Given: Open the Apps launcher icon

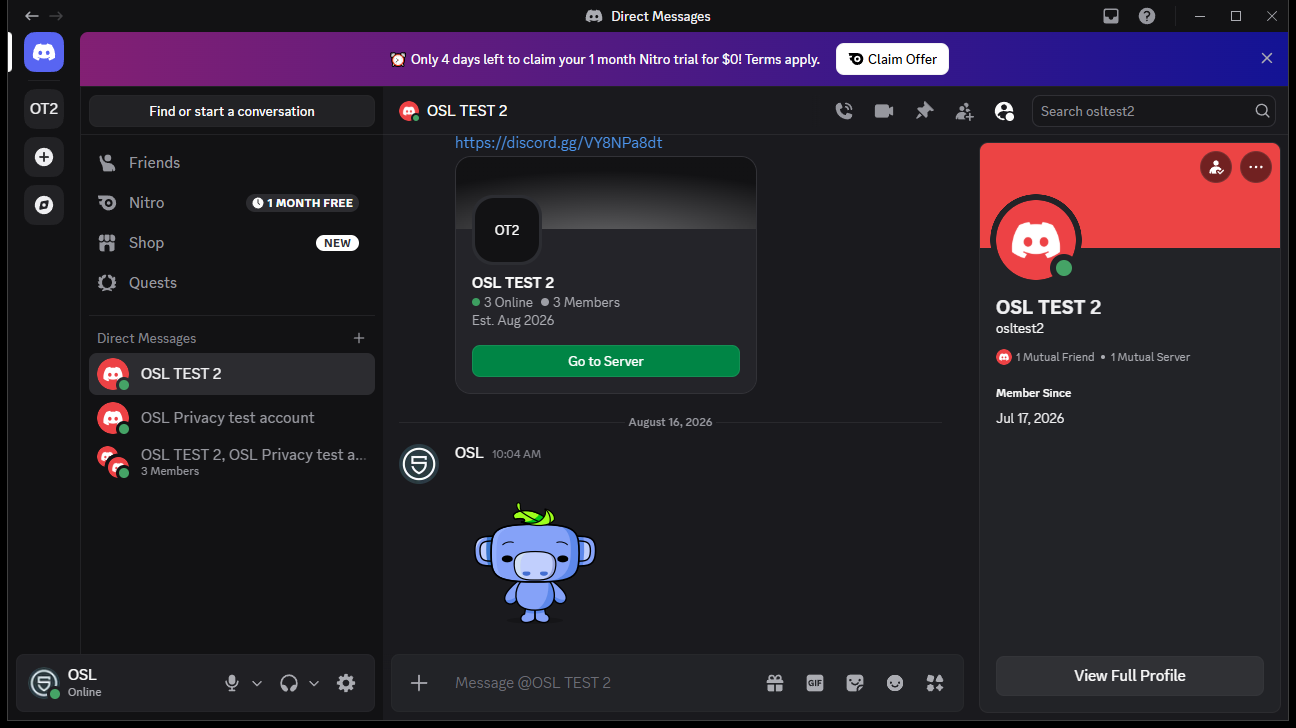Looking at the screenshot, I should coord(935,683).
